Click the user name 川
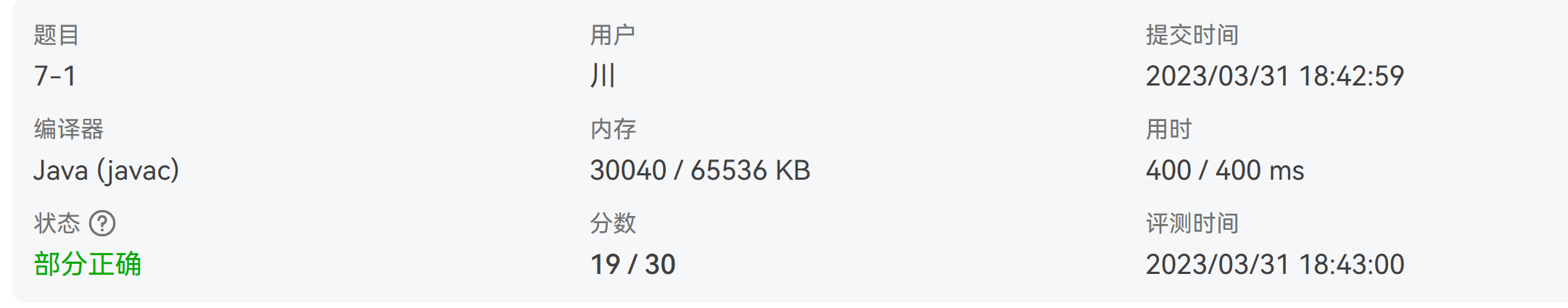The width and height of the screenshot is (1568, 308). pyautogui.click(x=603, y=76)
